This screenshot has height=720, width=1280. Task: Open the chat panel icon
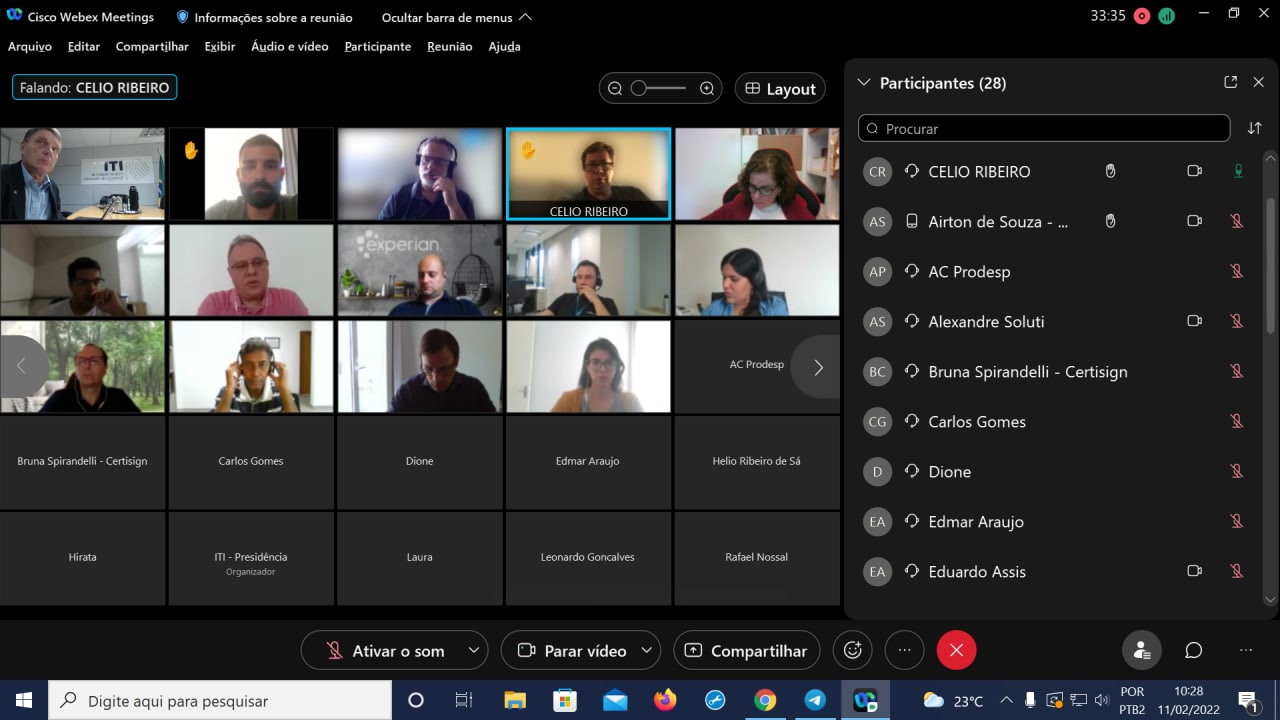pyautogui.click(x=1193, y=650)
